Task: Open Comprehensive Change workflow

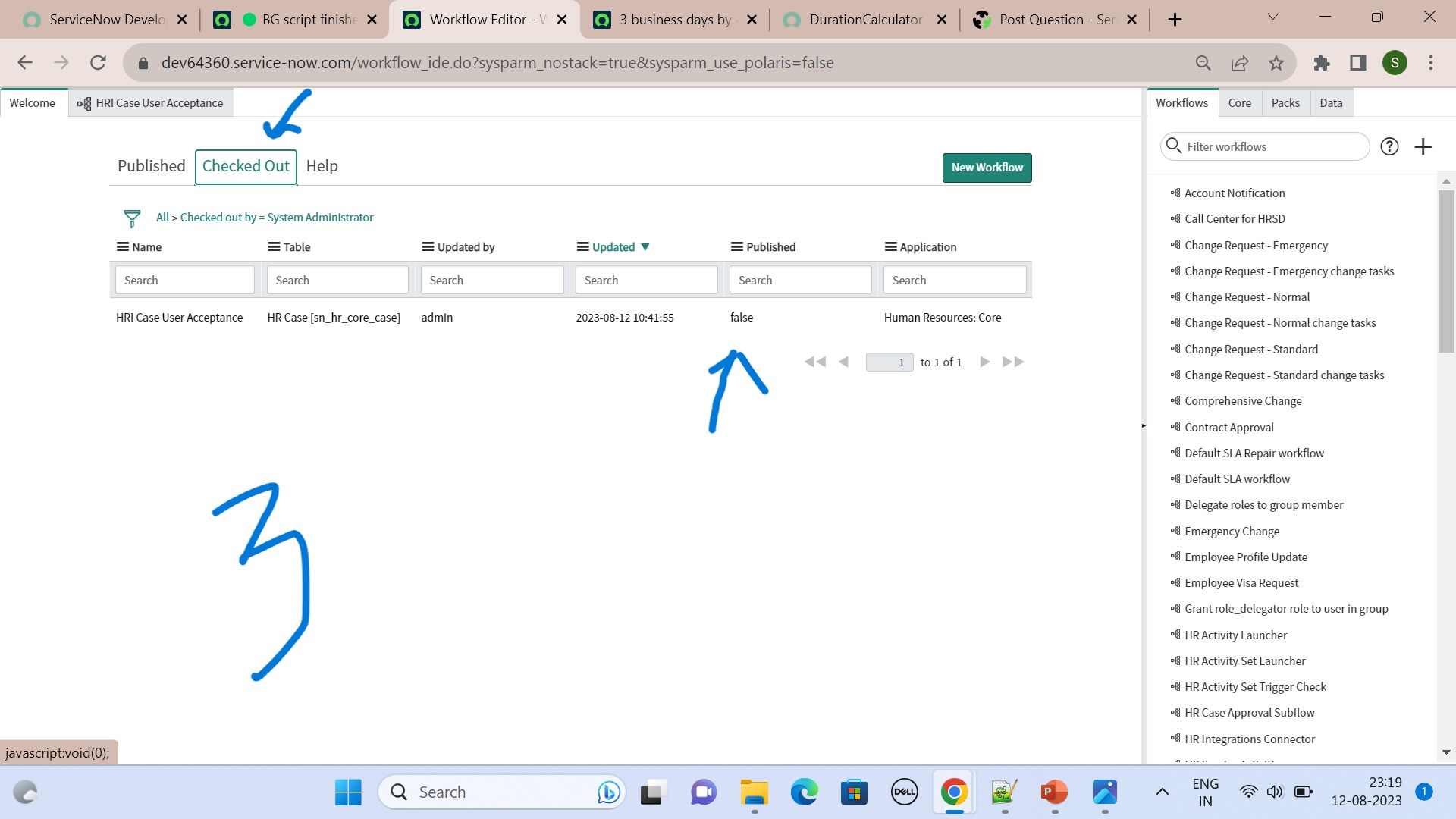Action: pyautogui.click(x=1242, y=401)
